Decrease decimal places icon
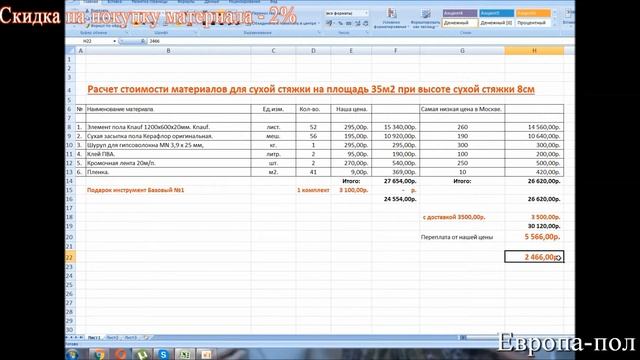The height and width of the screenshot is (360, 640). pos(366,23)
